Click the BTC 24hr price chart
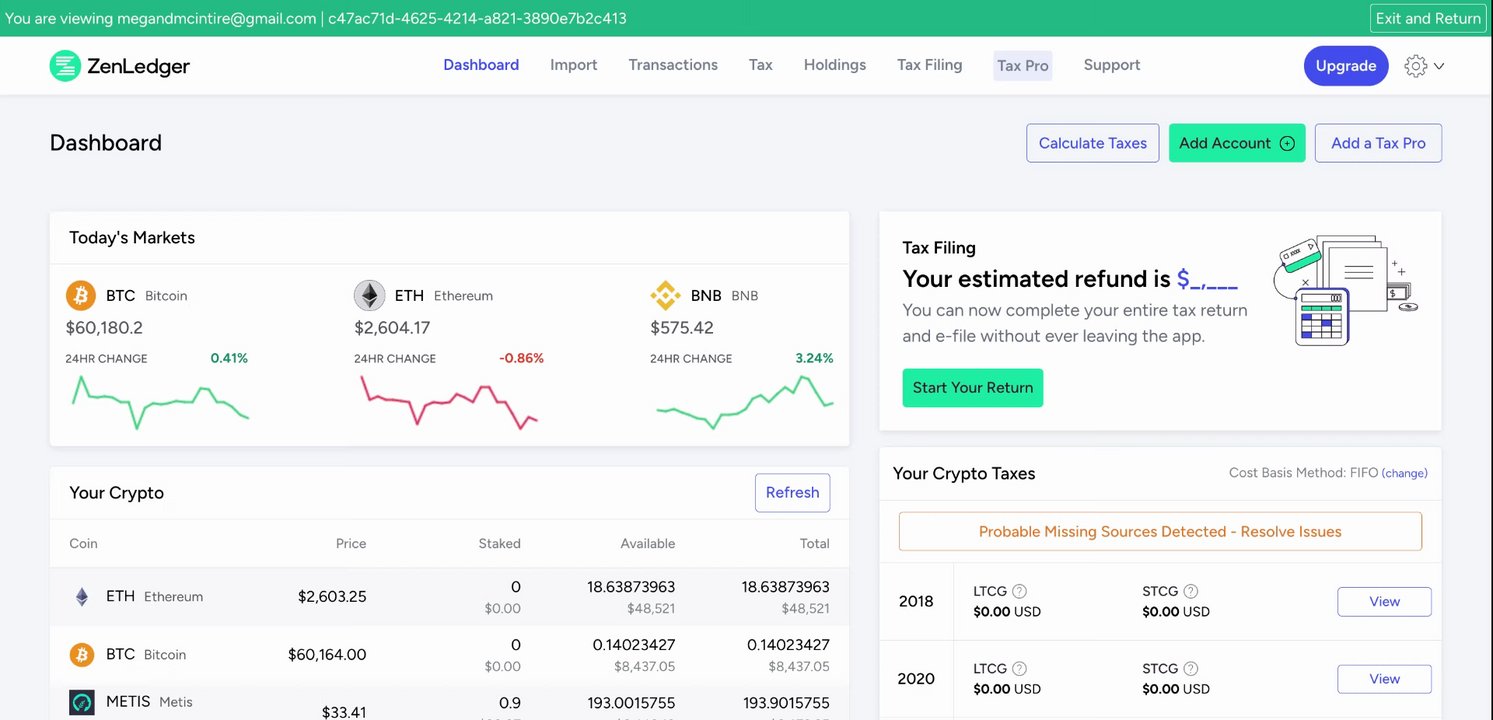 coord(160,402)
